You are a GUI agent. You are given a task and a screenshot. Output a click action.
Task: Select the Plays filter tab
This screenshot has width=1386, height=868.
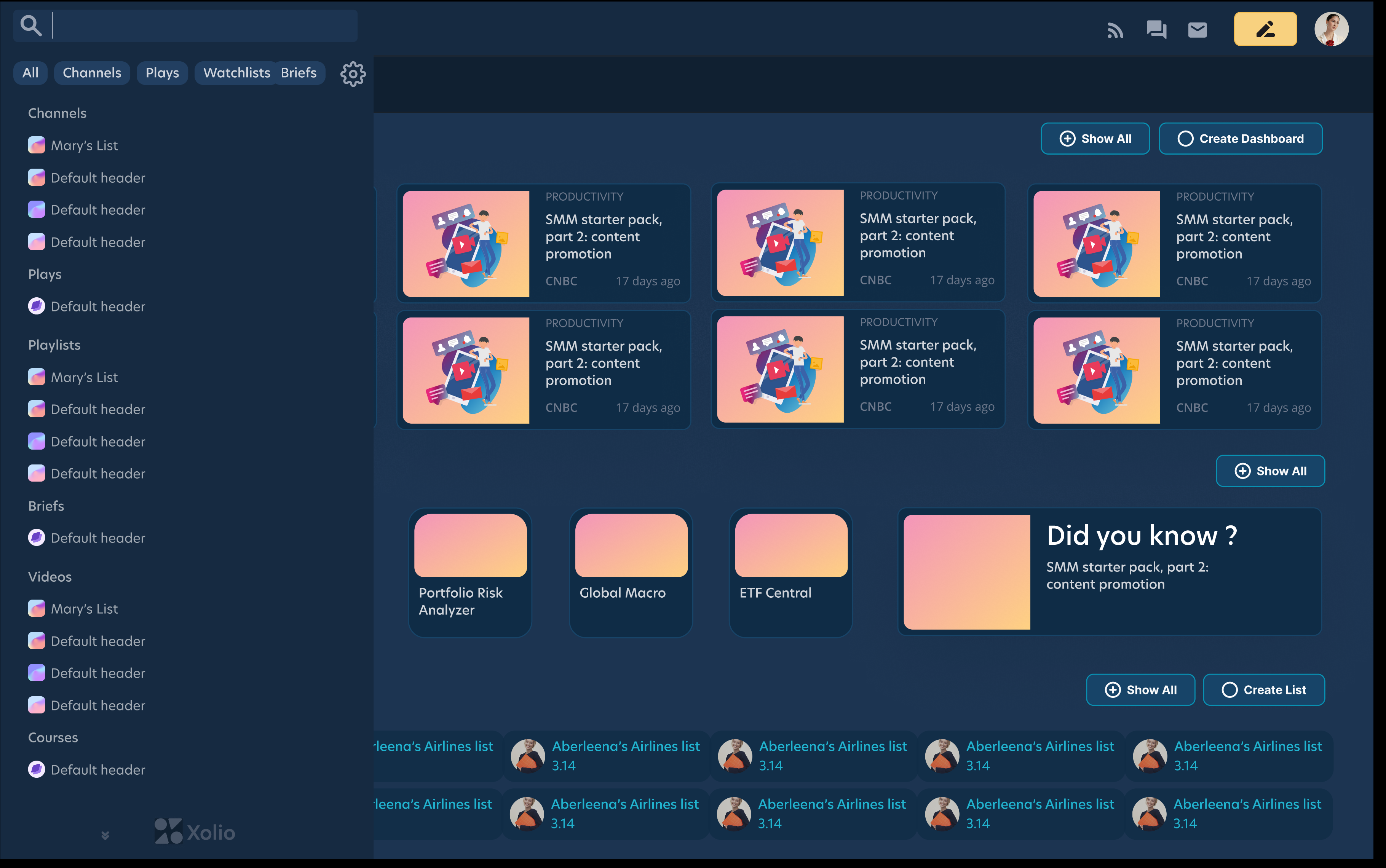pyautogui.click(x=162, y=73)
